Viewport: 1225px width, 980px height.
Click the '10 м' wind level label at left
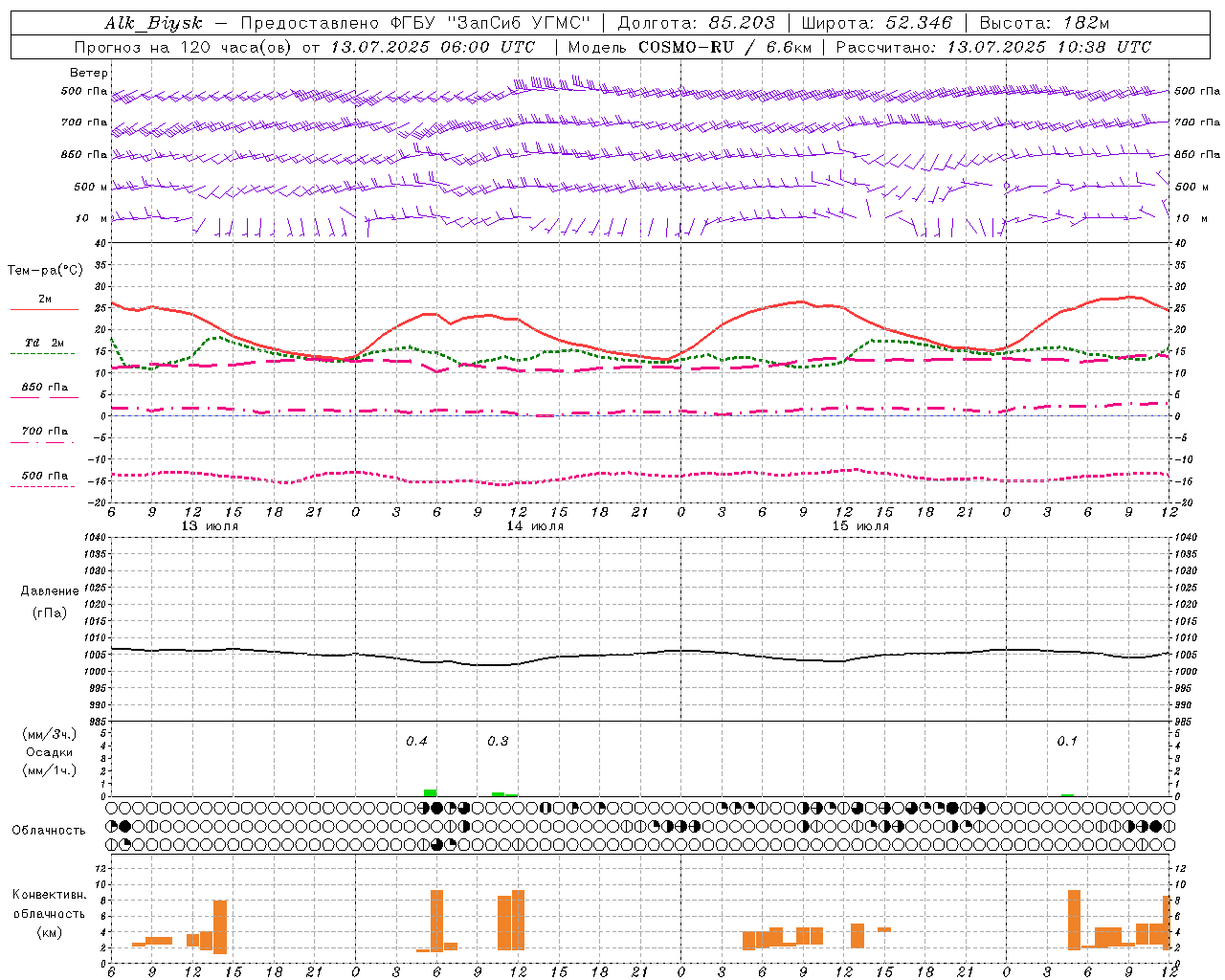(x=92, y=218)
